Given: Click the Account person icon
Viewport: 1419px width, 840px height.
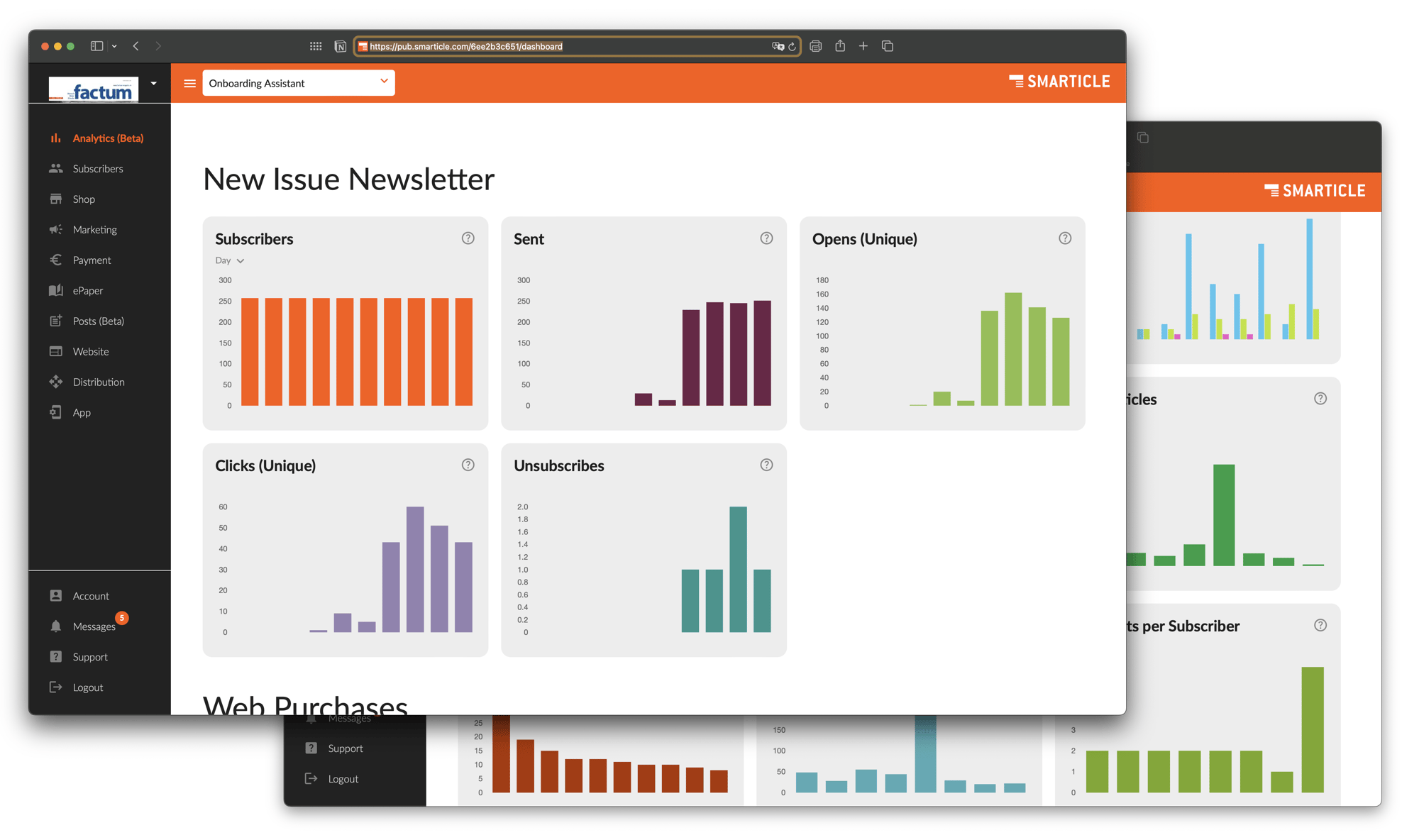Looking at the screenshot, I should click(x=55, y=596).
